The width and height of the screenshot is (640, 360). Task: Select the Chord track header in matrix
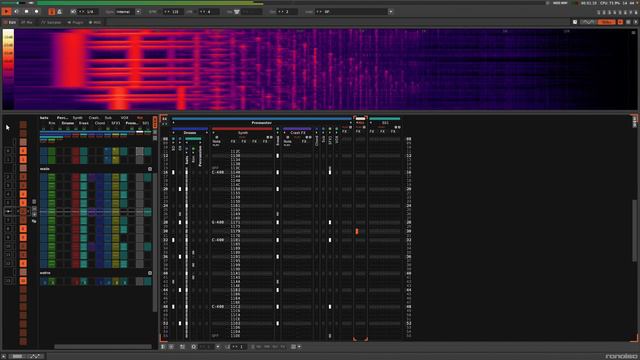pyautogui.click(x=100, y=123)
